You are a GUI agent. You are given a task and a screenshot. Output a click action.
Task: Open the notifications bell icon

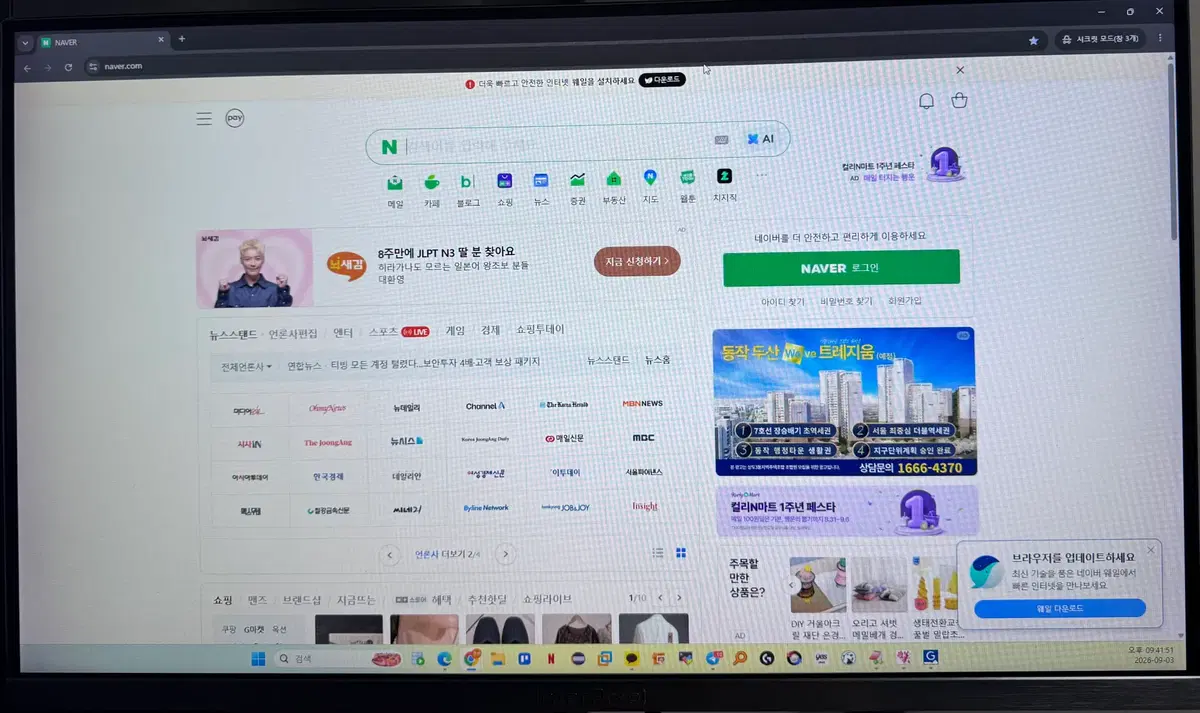pyautogui.click(x=926, y=101)
